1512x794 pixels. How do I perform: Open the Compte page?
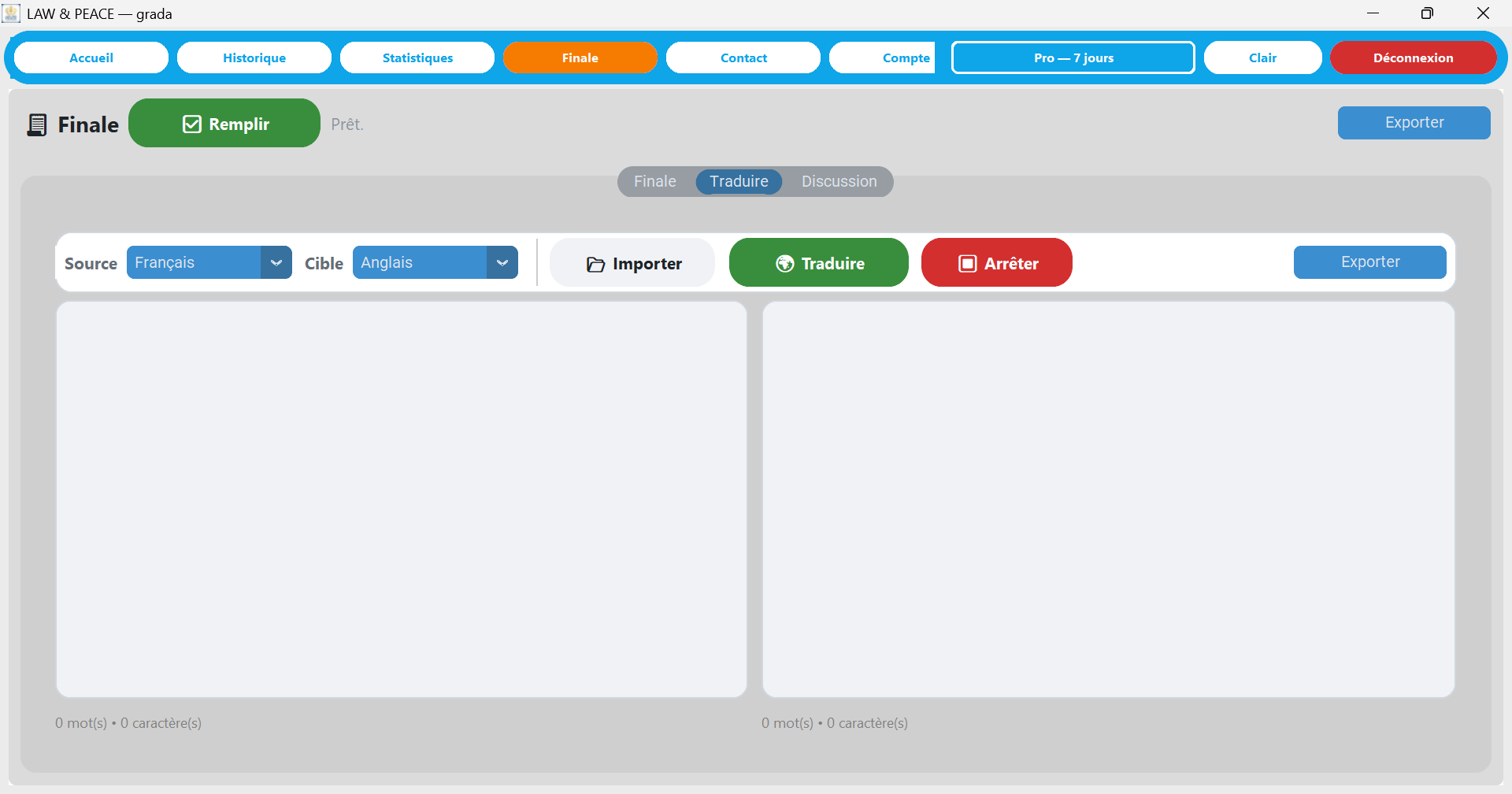(882, 58)
